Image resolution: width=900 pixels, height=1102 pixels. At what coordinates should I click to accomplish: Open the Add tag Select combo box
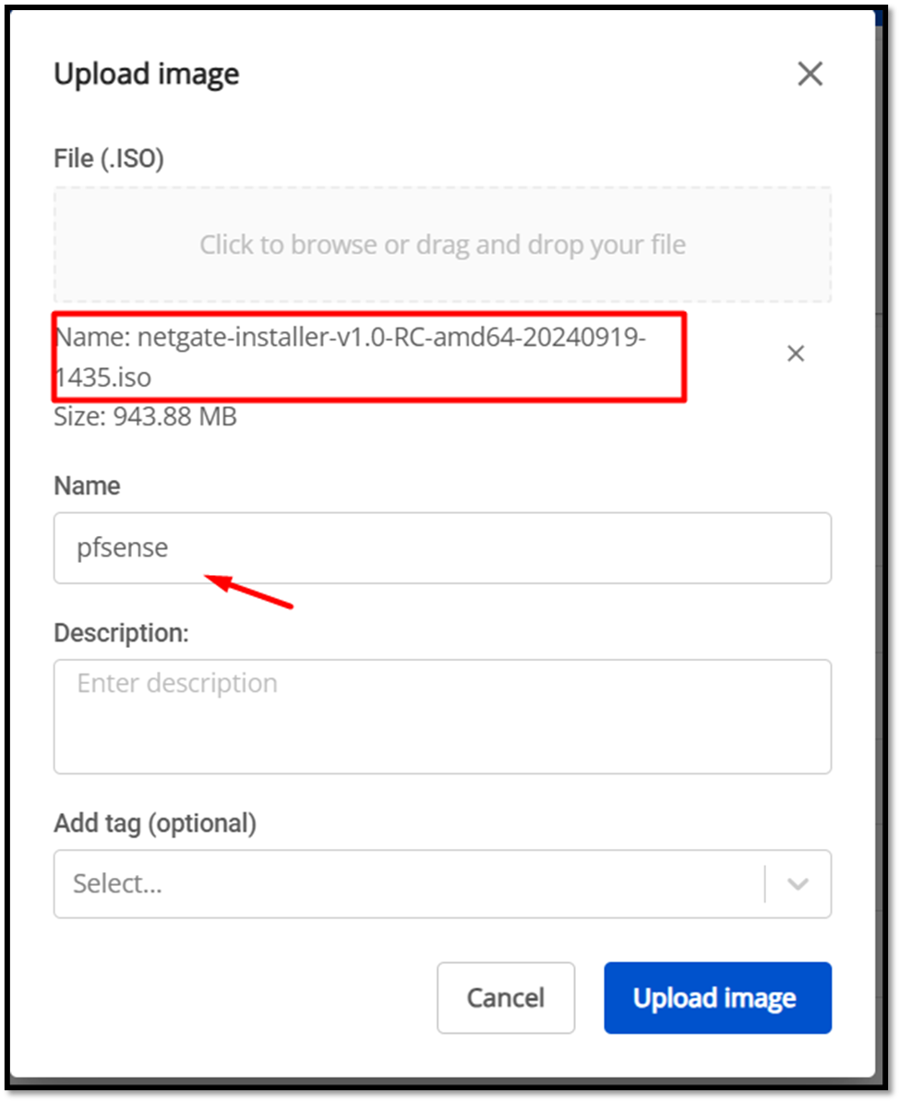click(x=410, y=884)
